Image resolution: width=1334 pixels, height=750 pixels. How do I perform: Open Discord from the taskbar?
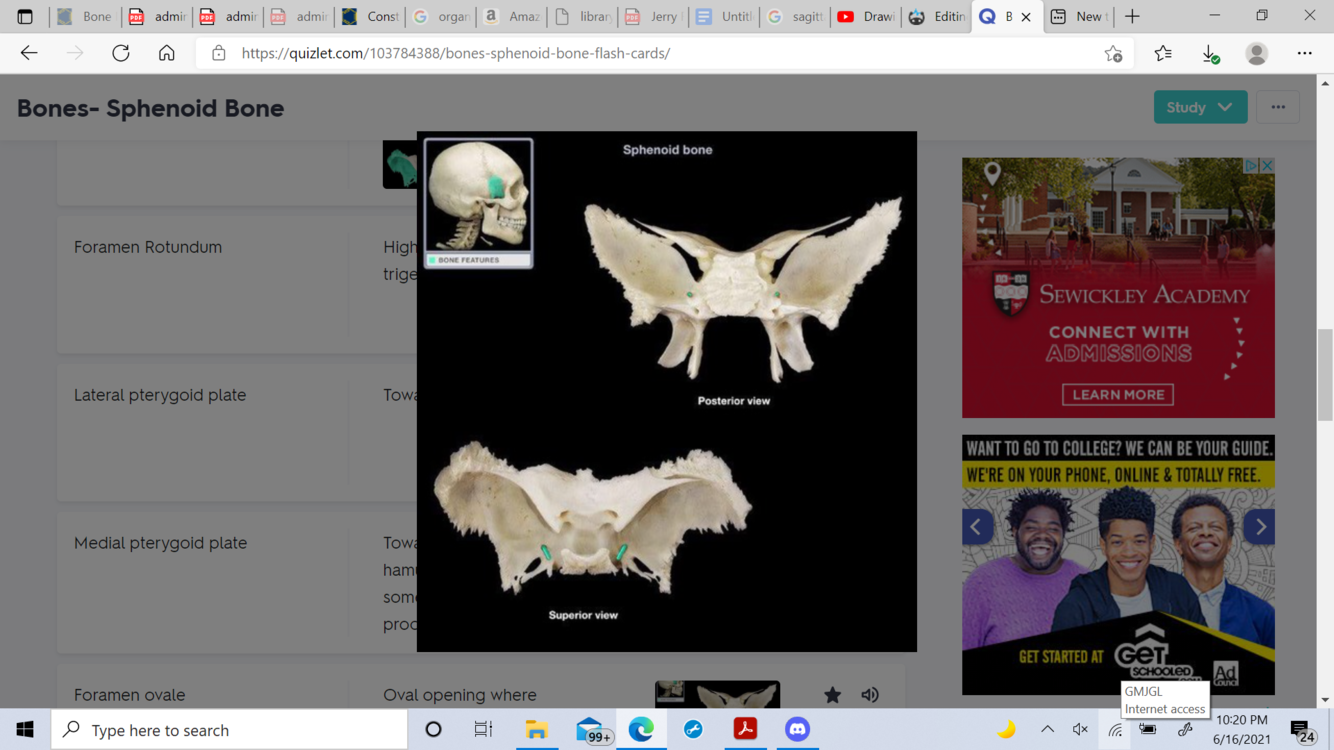797,730
